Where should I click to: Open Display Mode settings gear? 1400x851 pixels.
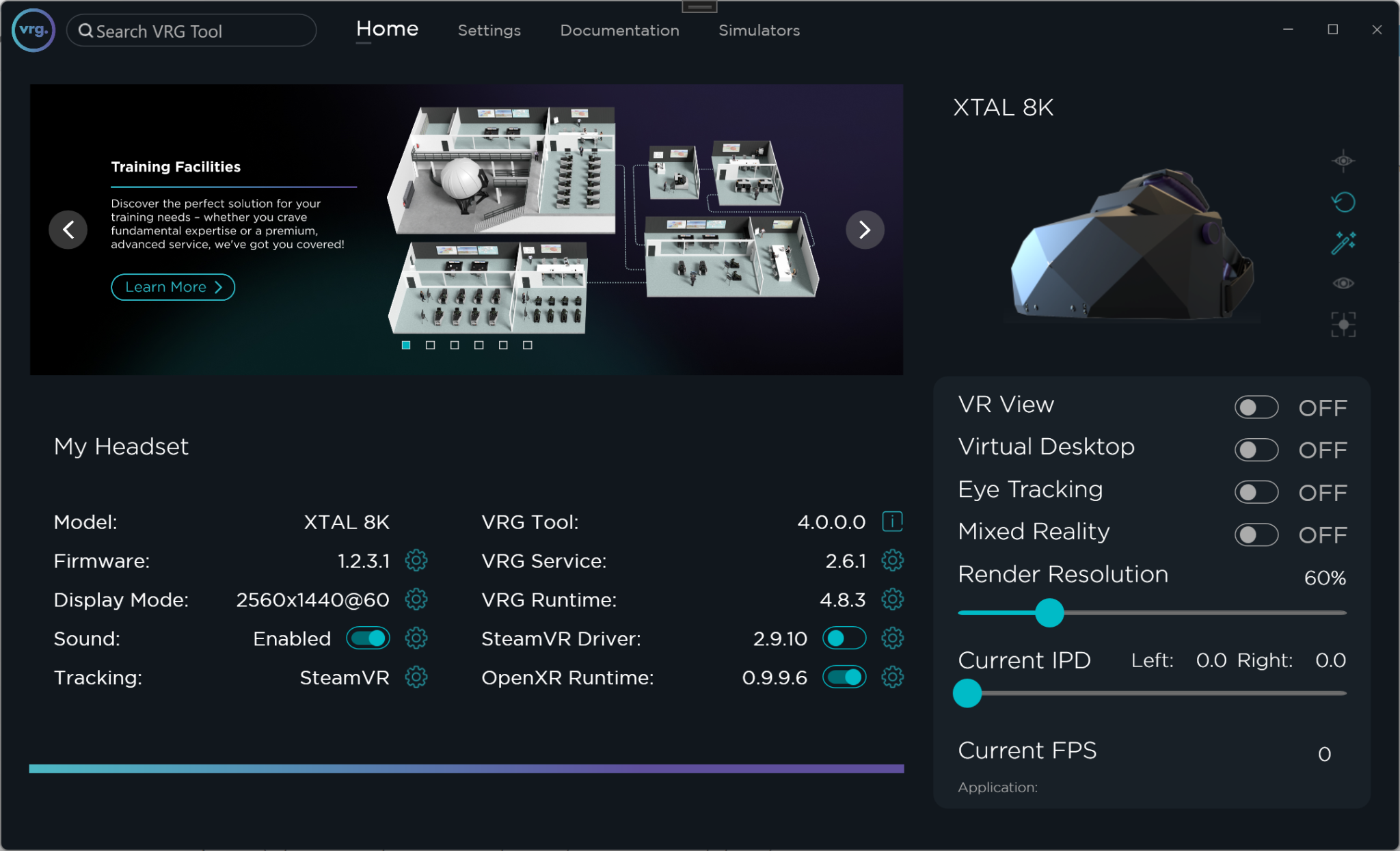click(416, 599)
